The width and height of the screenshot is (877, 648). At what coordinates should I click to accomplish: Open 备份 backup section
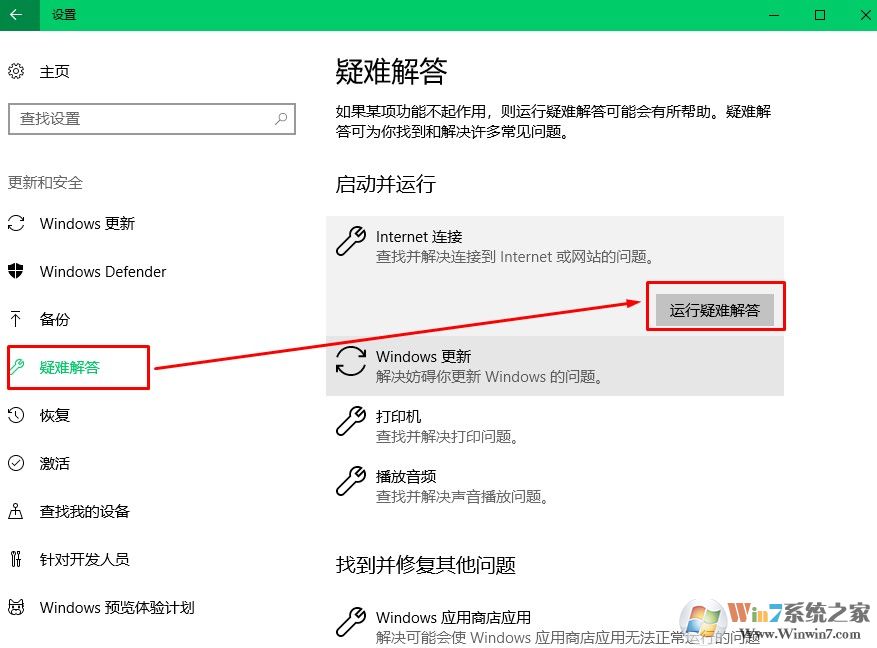coord(55,319)
